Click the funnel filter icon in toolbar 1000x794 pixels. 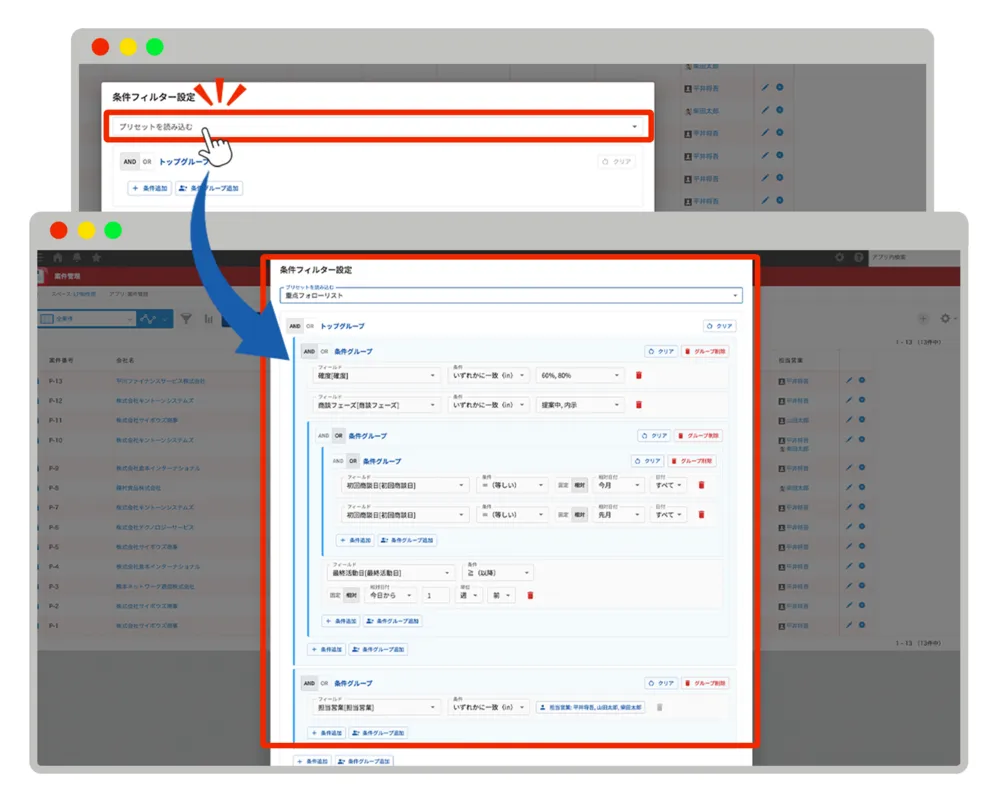pyautogui.click(x=186, y=319)
